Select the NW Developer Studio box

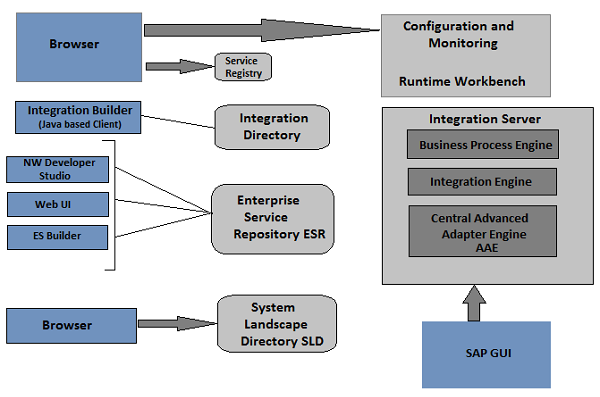click(57, 169)
